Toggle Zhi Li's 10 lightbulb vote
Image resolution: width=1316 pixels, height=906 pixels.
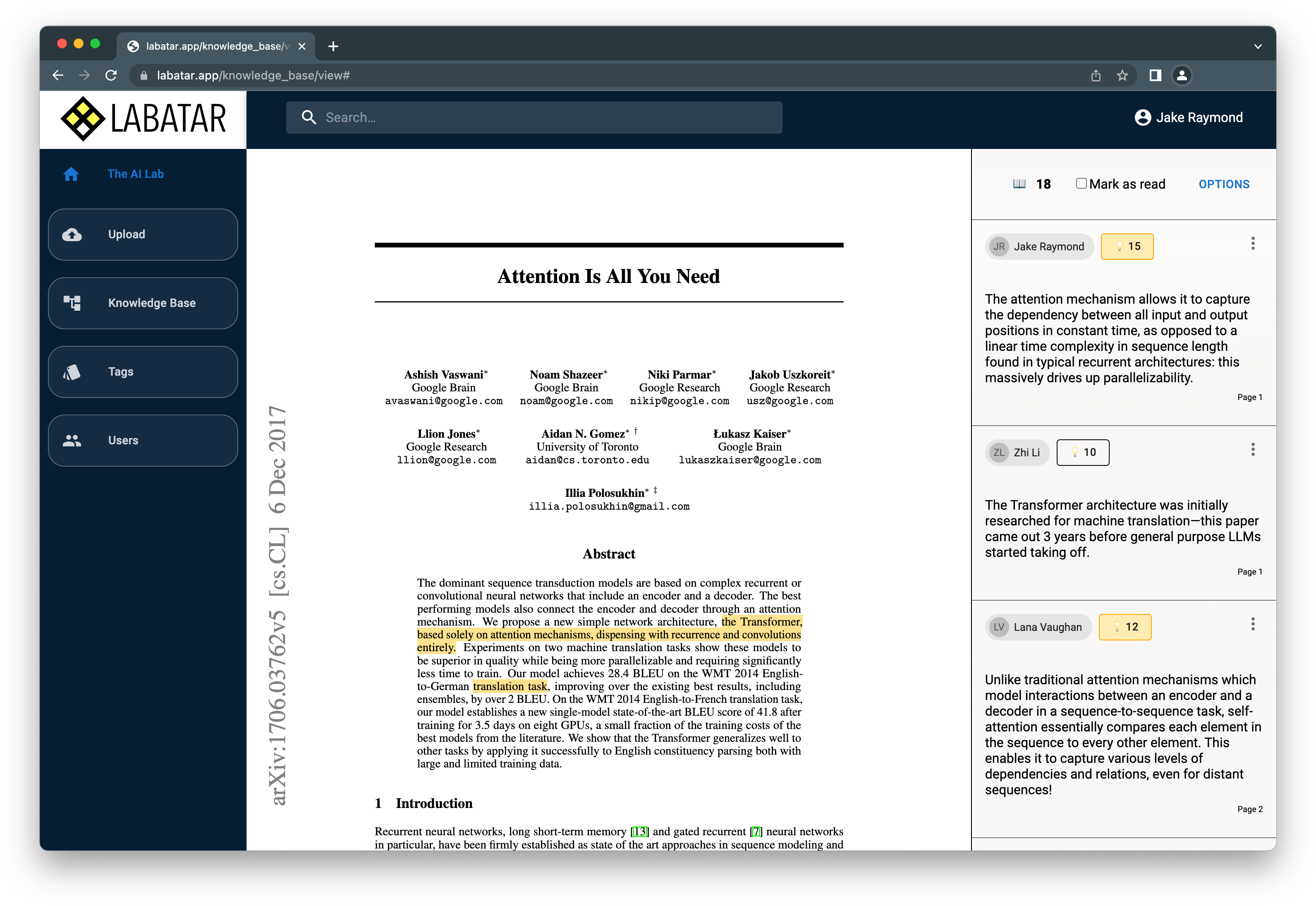point(1083,453)
